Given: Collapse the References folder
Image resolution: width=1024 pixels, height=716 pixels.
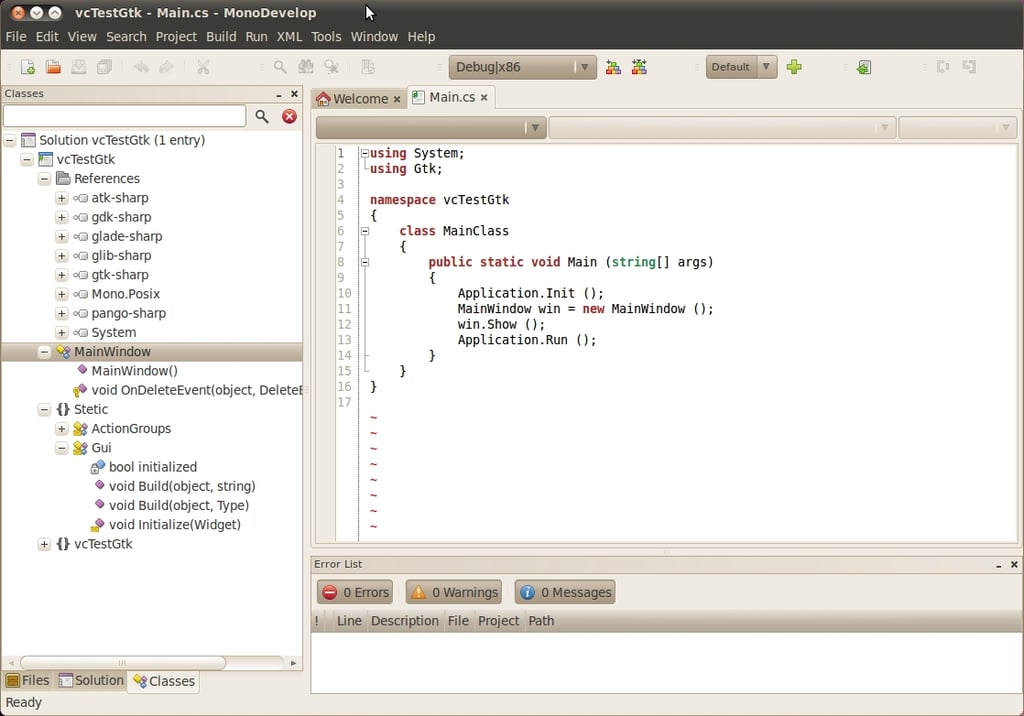Looking at the screenshot, I should pyautogui.click(x=44, y=178).
